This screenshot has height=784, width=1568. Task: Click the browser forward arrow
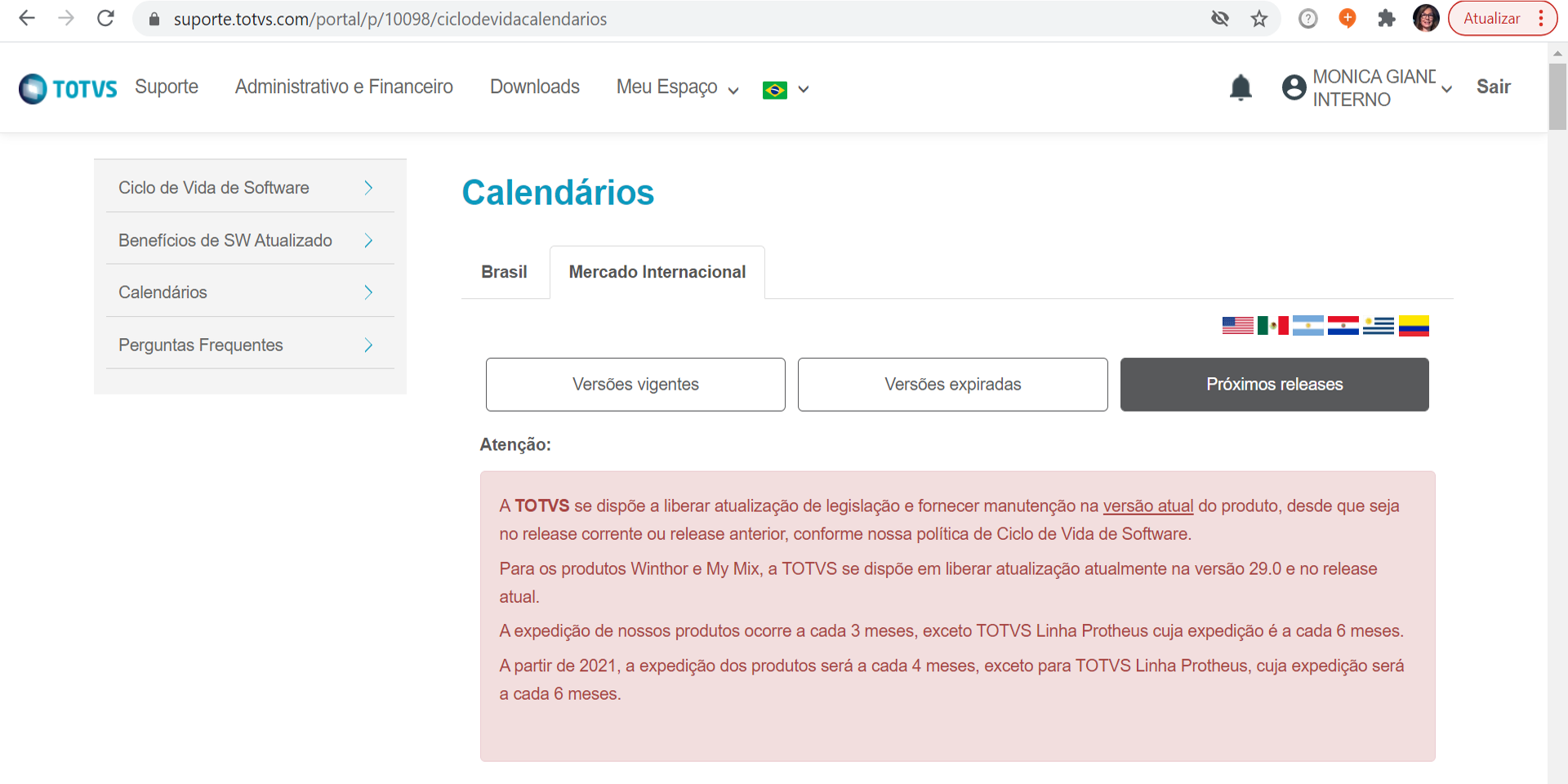(66, 18)
